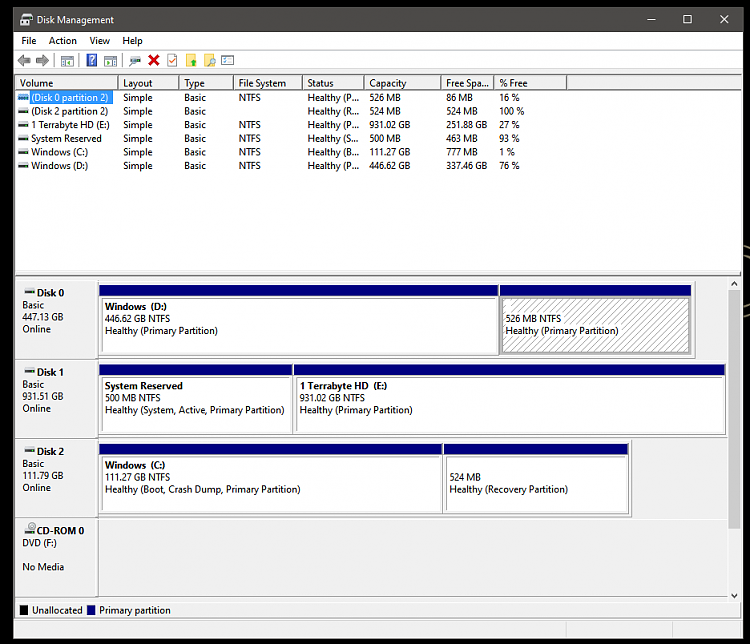Click the Disk Management title bar icon
The image size is (750, 644).
tap(26, 20)
